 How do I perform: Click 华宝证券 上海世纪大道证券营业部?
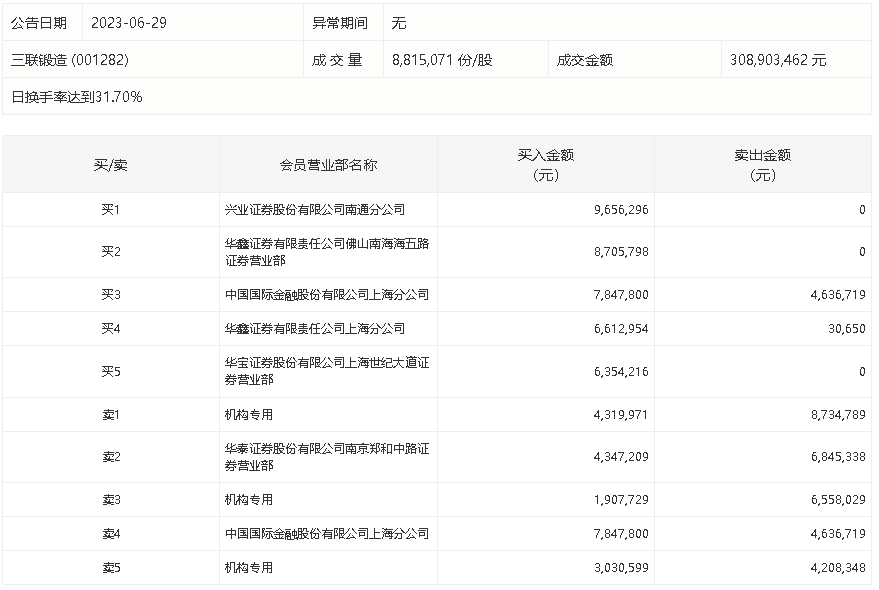click(327, 371)
